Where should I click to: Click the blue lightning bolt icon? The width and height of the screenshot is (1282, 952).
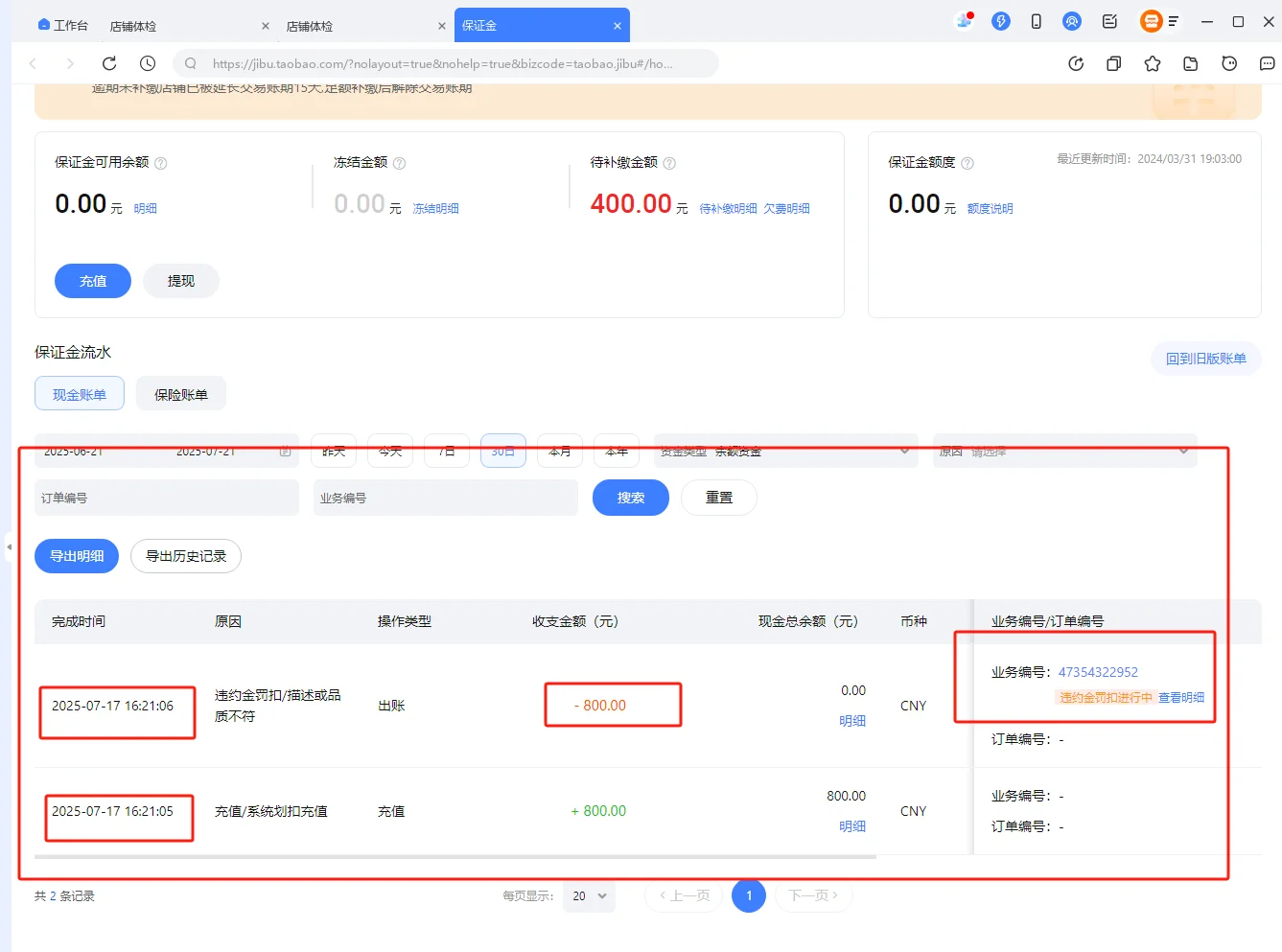[x=1001, y=21]
